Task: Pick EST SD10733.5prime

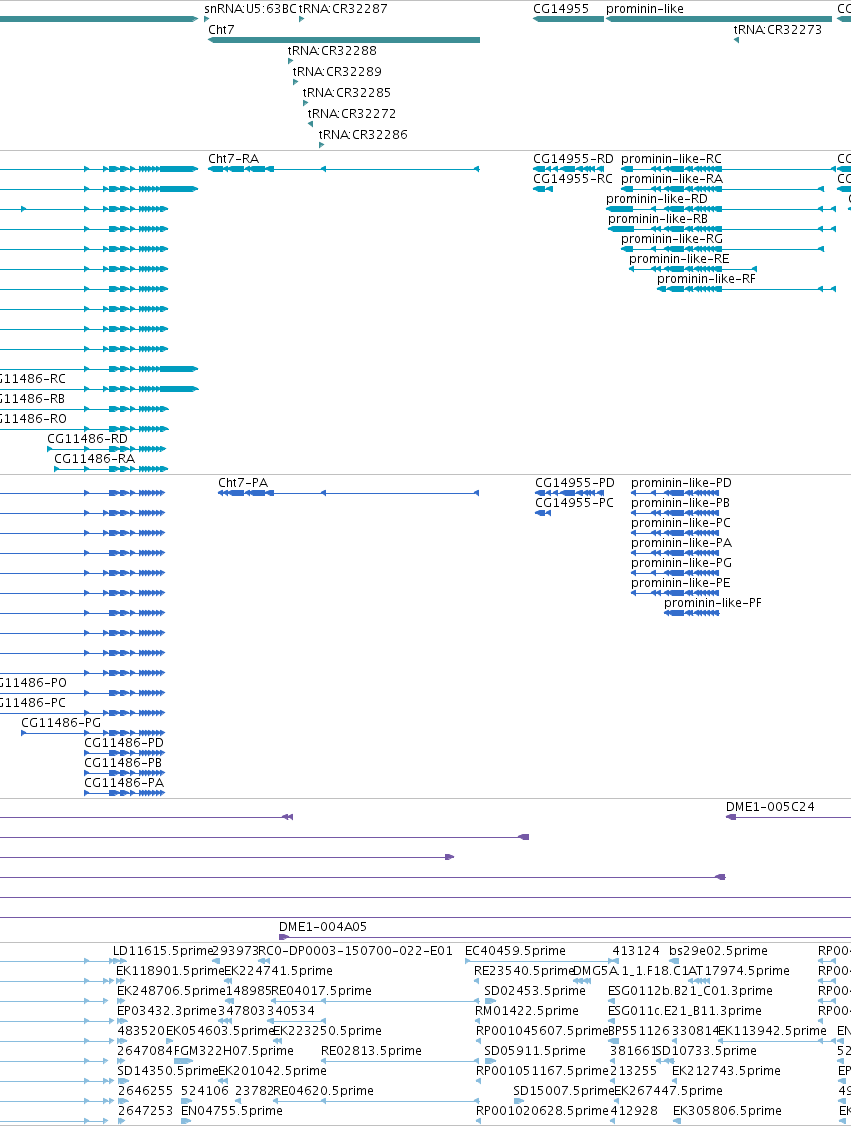Action: click(x=706, y=1051)
